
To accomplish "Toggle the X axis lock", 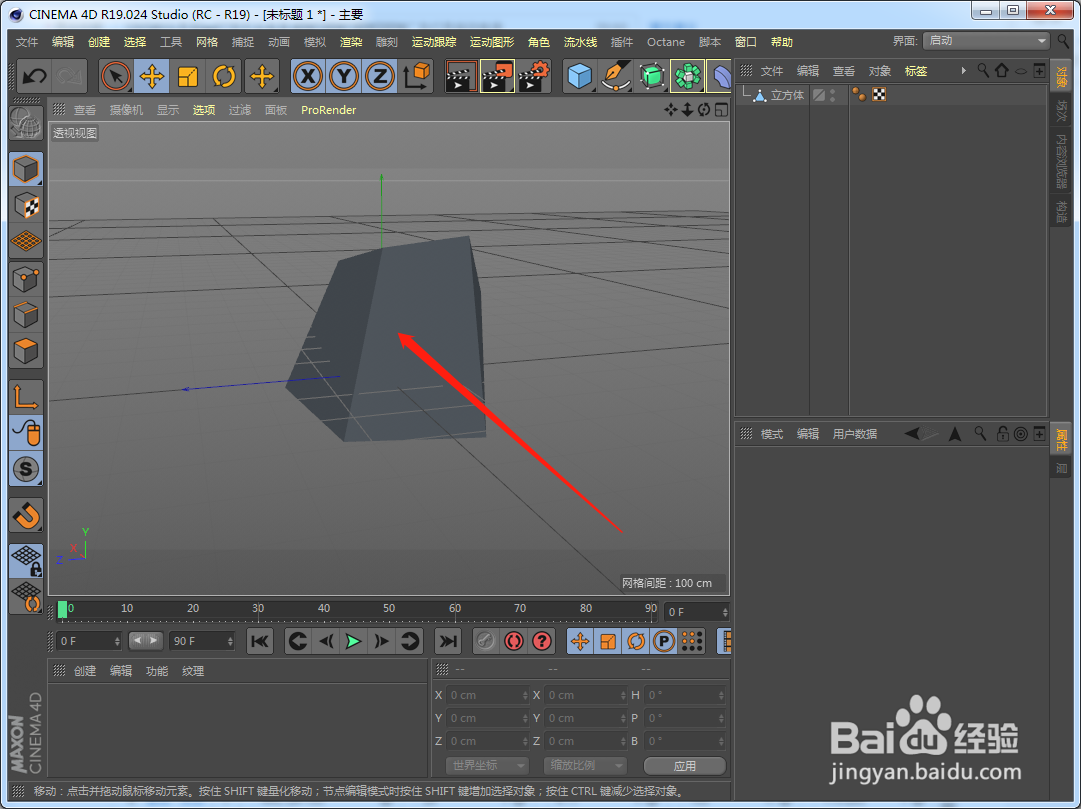I will 307,76.
